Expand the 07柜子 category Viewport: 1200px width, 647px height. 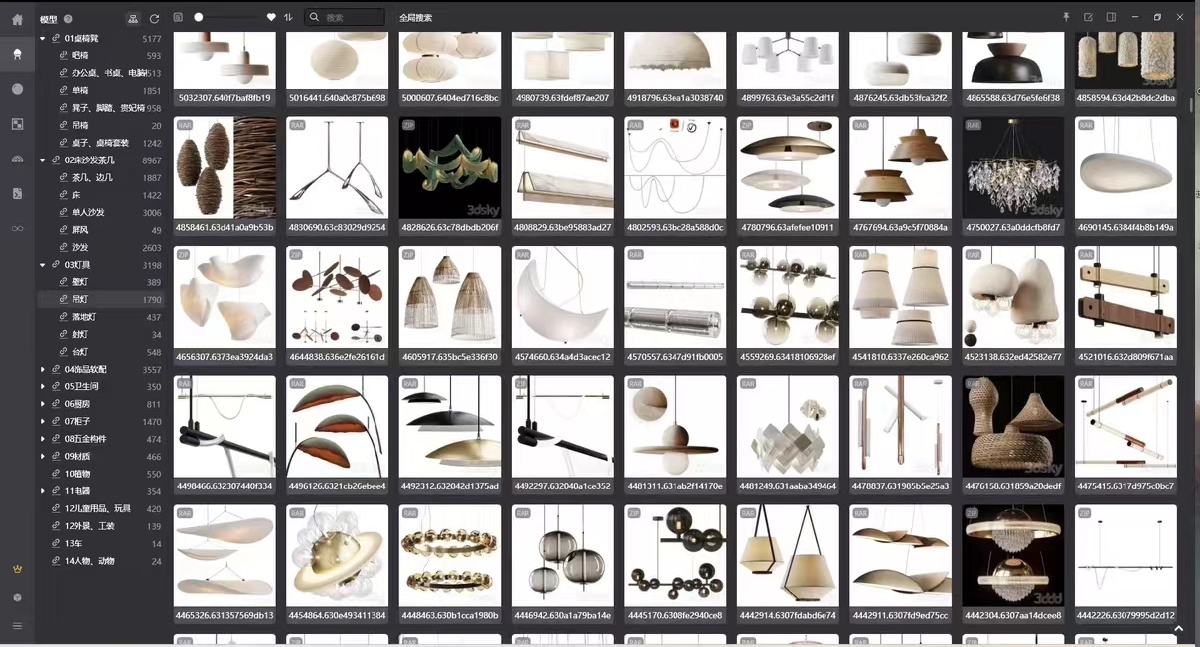[x=43, y=422]
